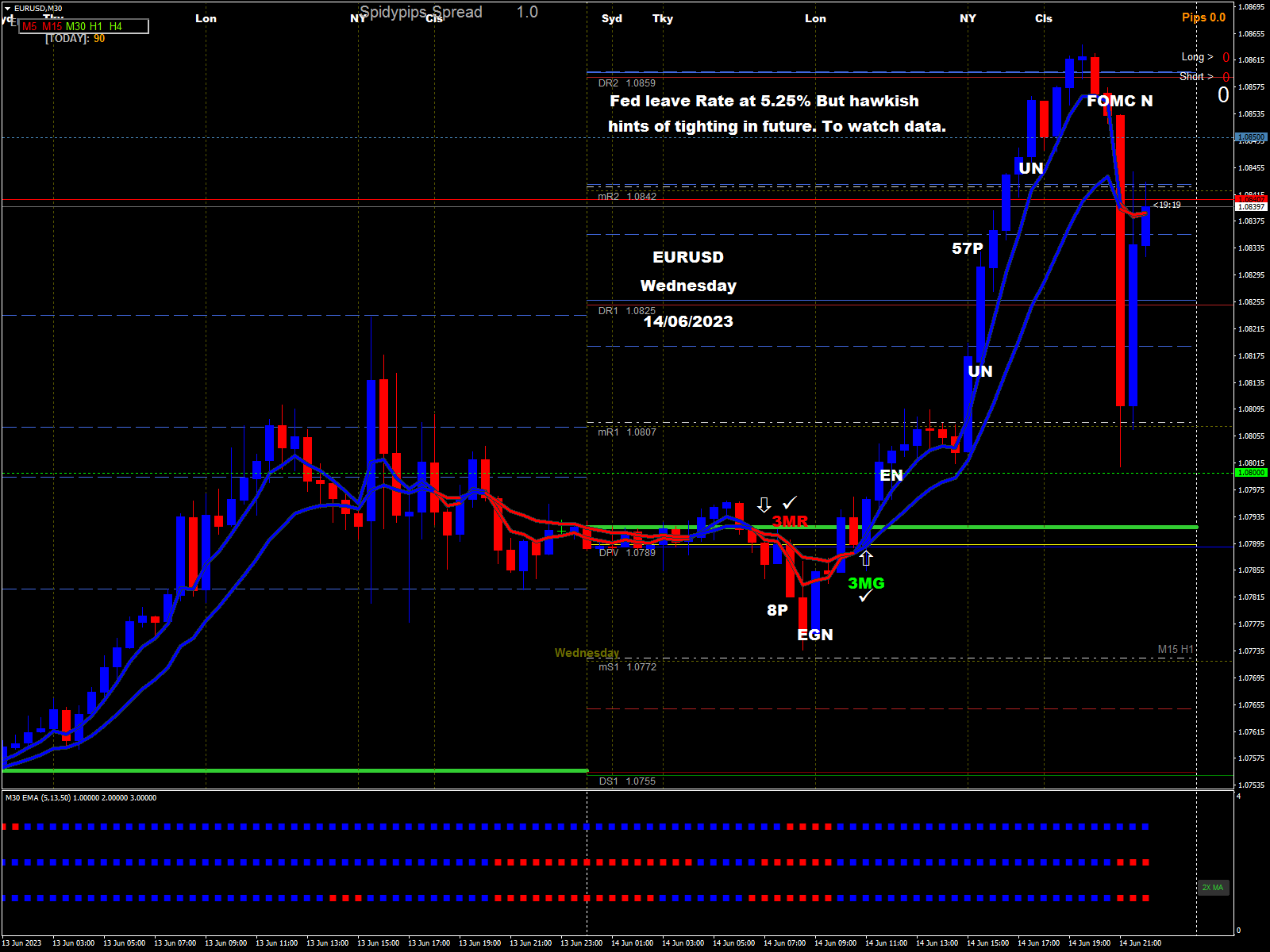Screen dimensions: 1270x952
Task: Click the Pips 0.0 readout
Action: coord(1203,17)
